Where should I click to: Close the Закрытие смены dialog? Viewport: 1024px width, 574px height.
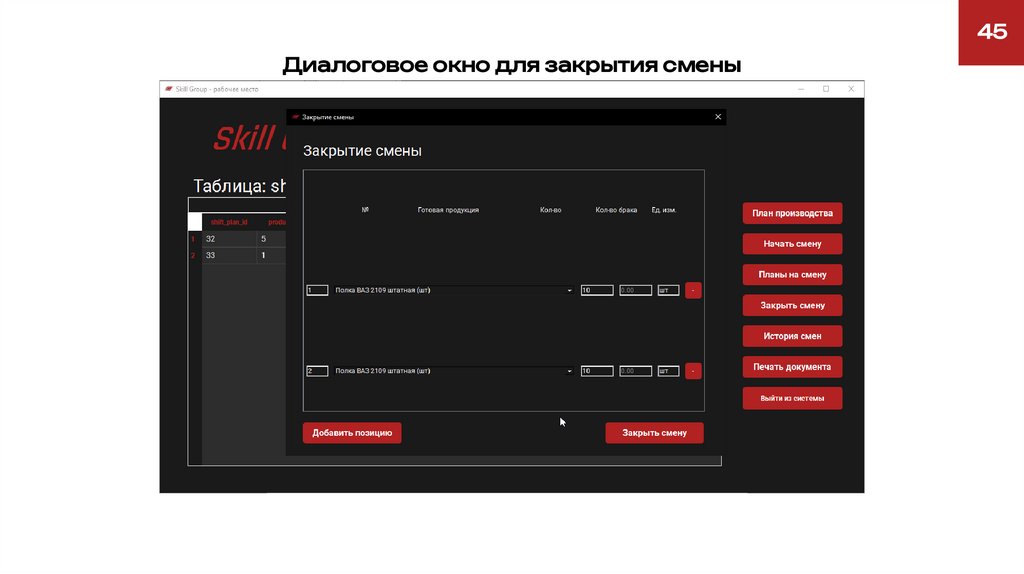[x=718, y=117]
